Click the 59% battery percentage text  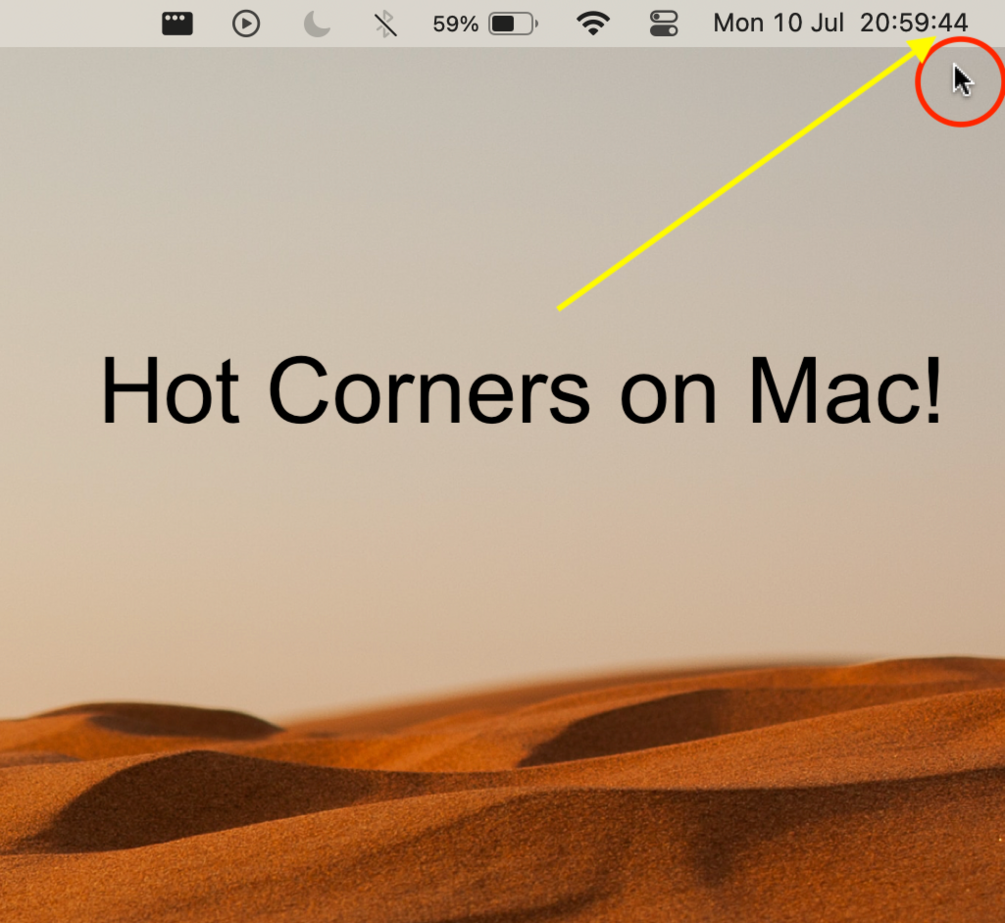click(455, 24)
